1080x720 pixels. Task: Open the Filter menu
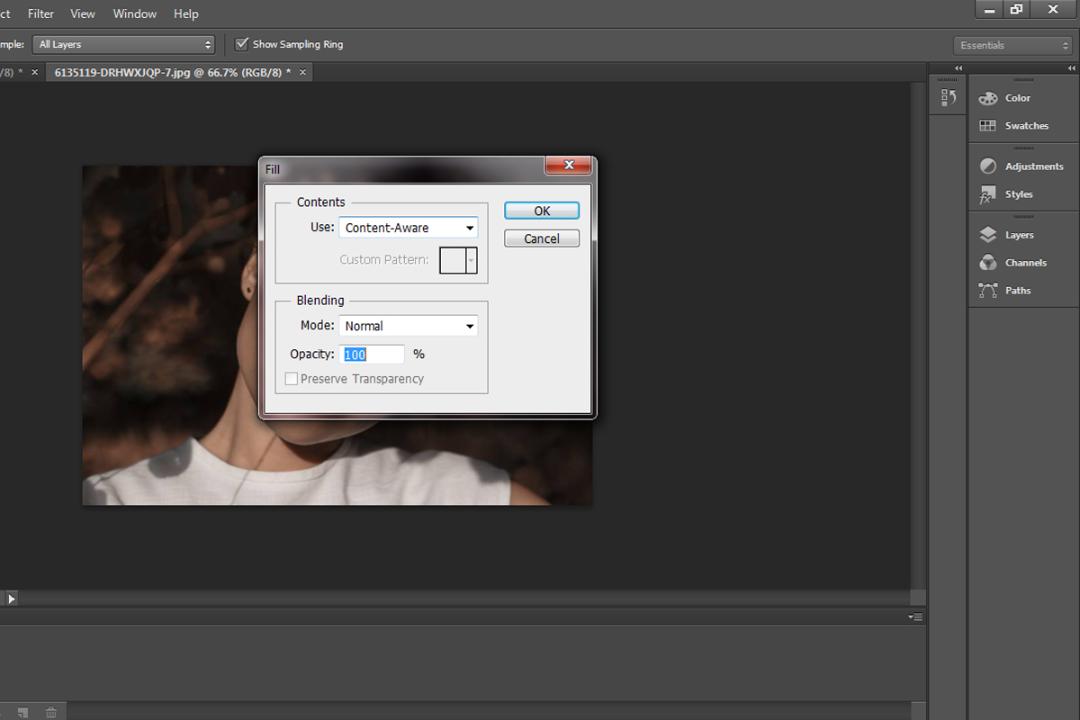(41, 14)
